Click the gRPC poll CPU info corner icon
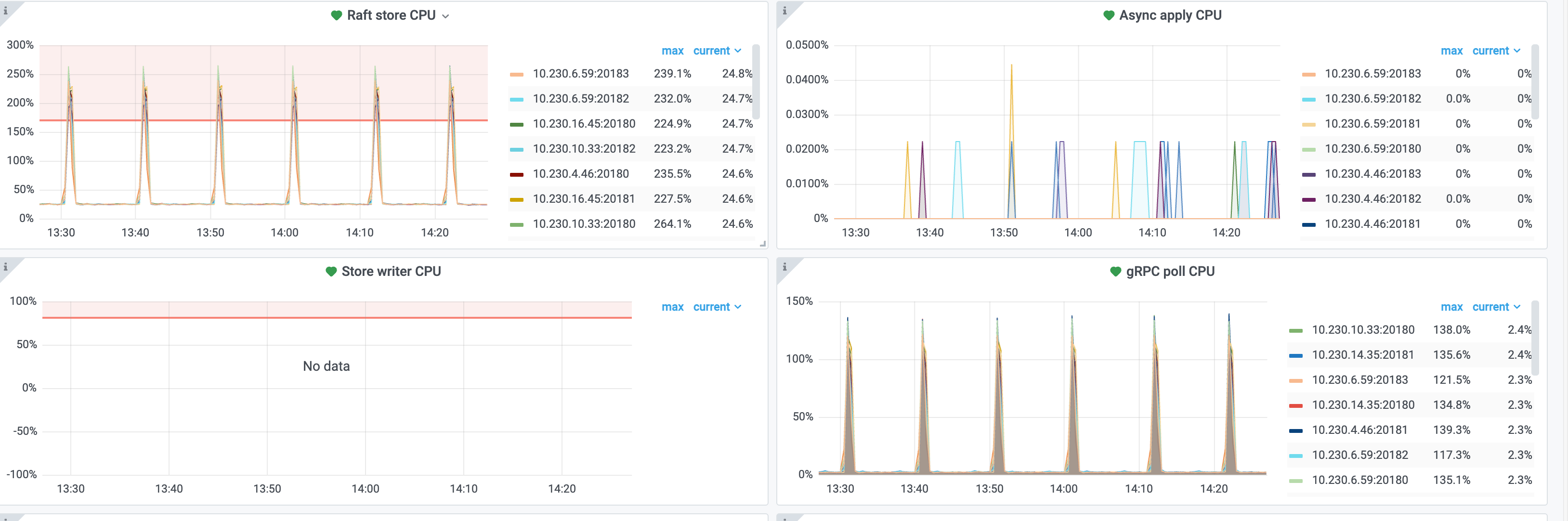 click(784, 267)
